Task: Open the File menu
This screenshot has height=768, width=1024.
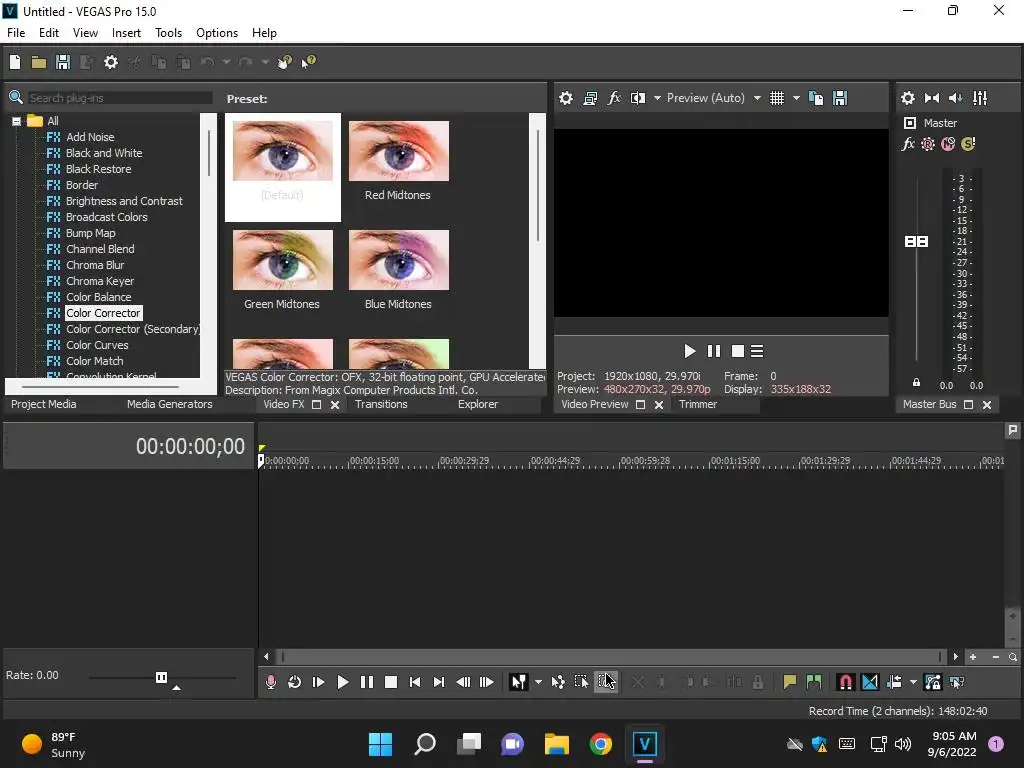Action: pyautogui.click(x=16, y=33)
